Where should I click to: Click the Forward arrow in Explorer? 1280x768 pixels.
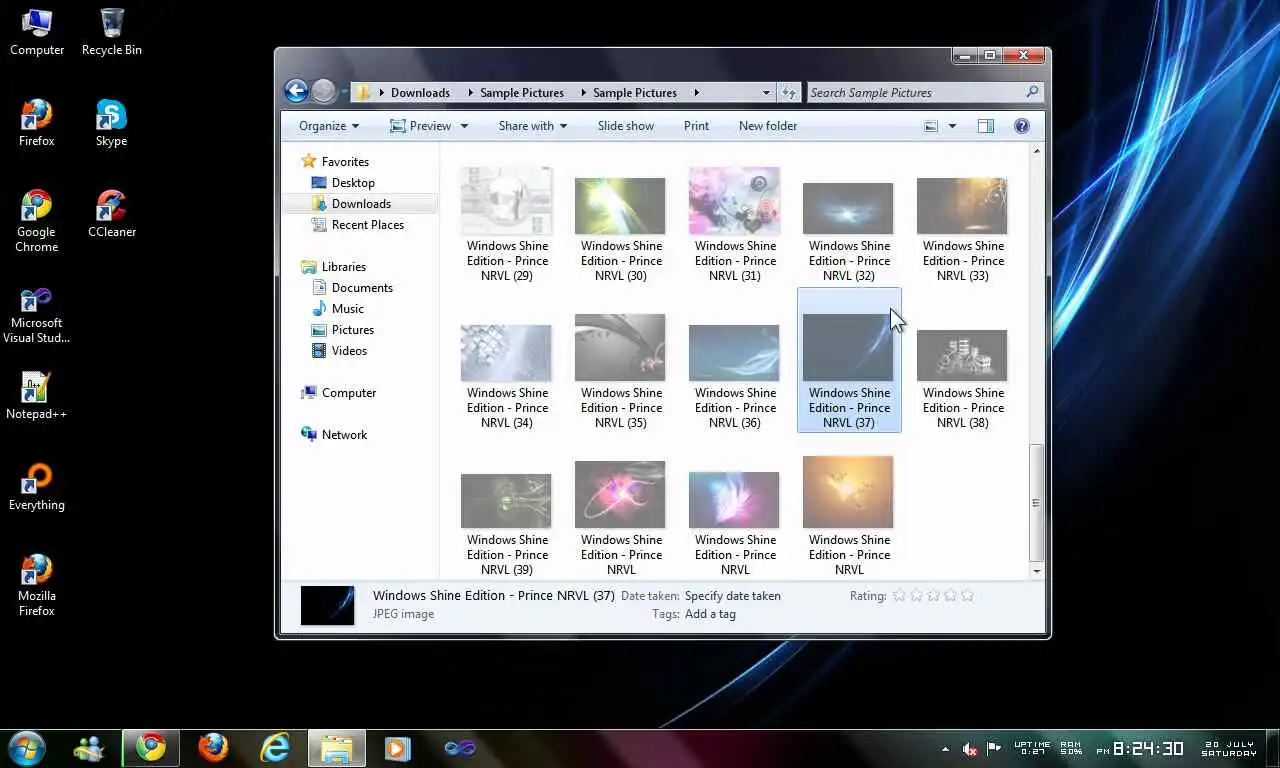323,92
